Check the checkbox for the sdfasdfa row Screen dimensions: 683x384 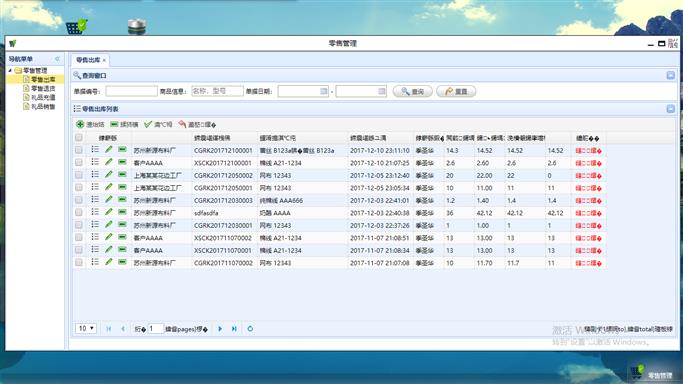point(79,212)
